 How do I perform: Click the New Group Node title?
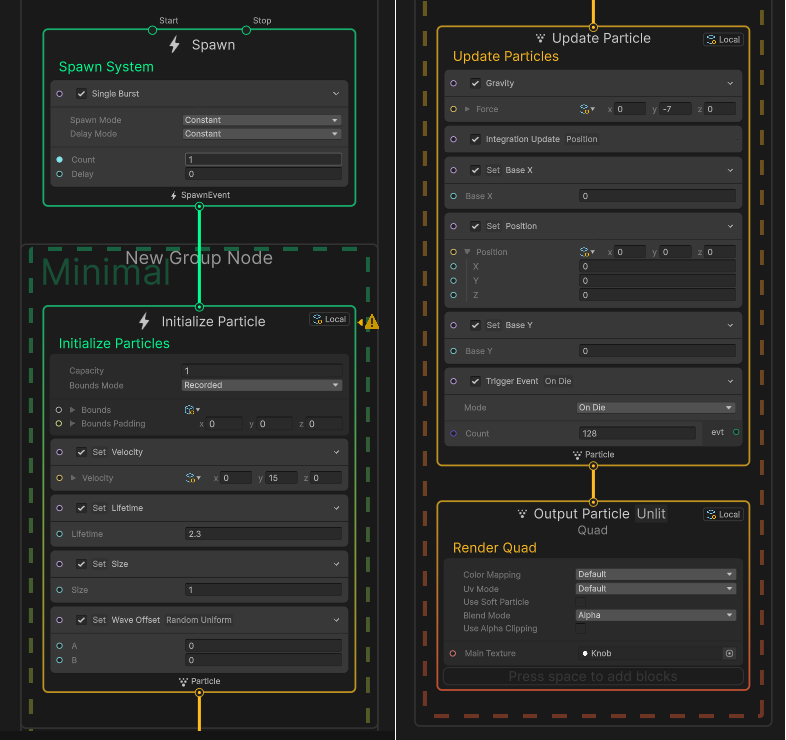[x=199, y=258]
